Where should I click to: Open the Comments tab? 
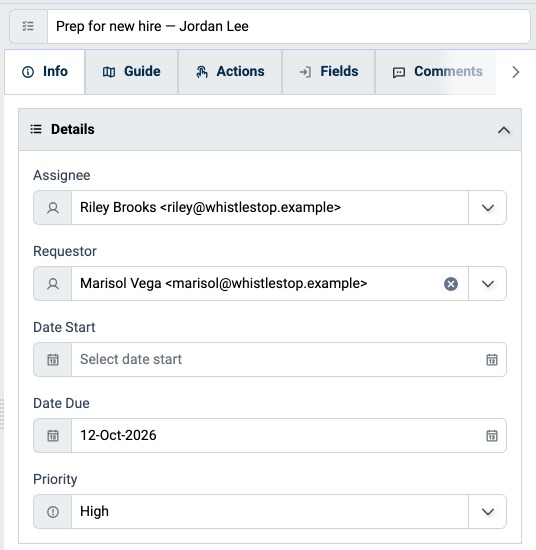436,72
